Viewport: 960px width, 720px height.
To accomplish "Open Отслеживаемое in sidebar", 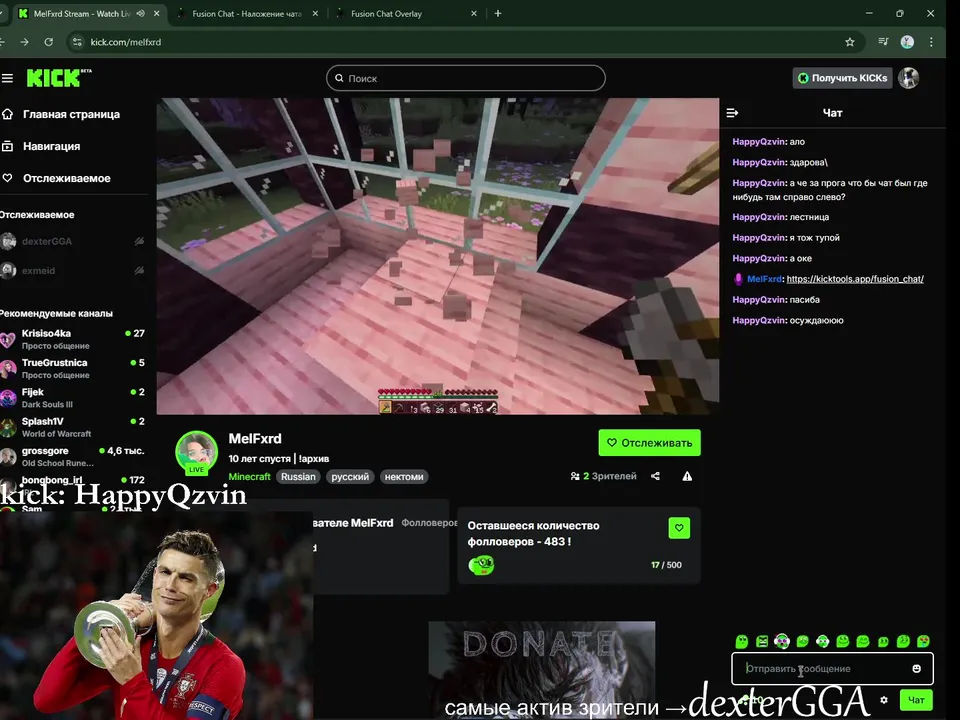I will click(x=66, y=178).
